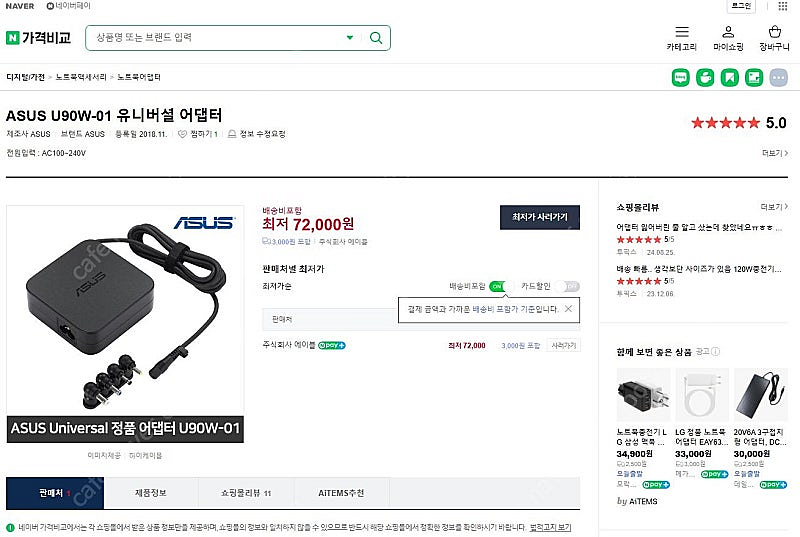Close the shipping fee tooltip
The height and width of the screenshot is (537, 800).
[568, 309]
